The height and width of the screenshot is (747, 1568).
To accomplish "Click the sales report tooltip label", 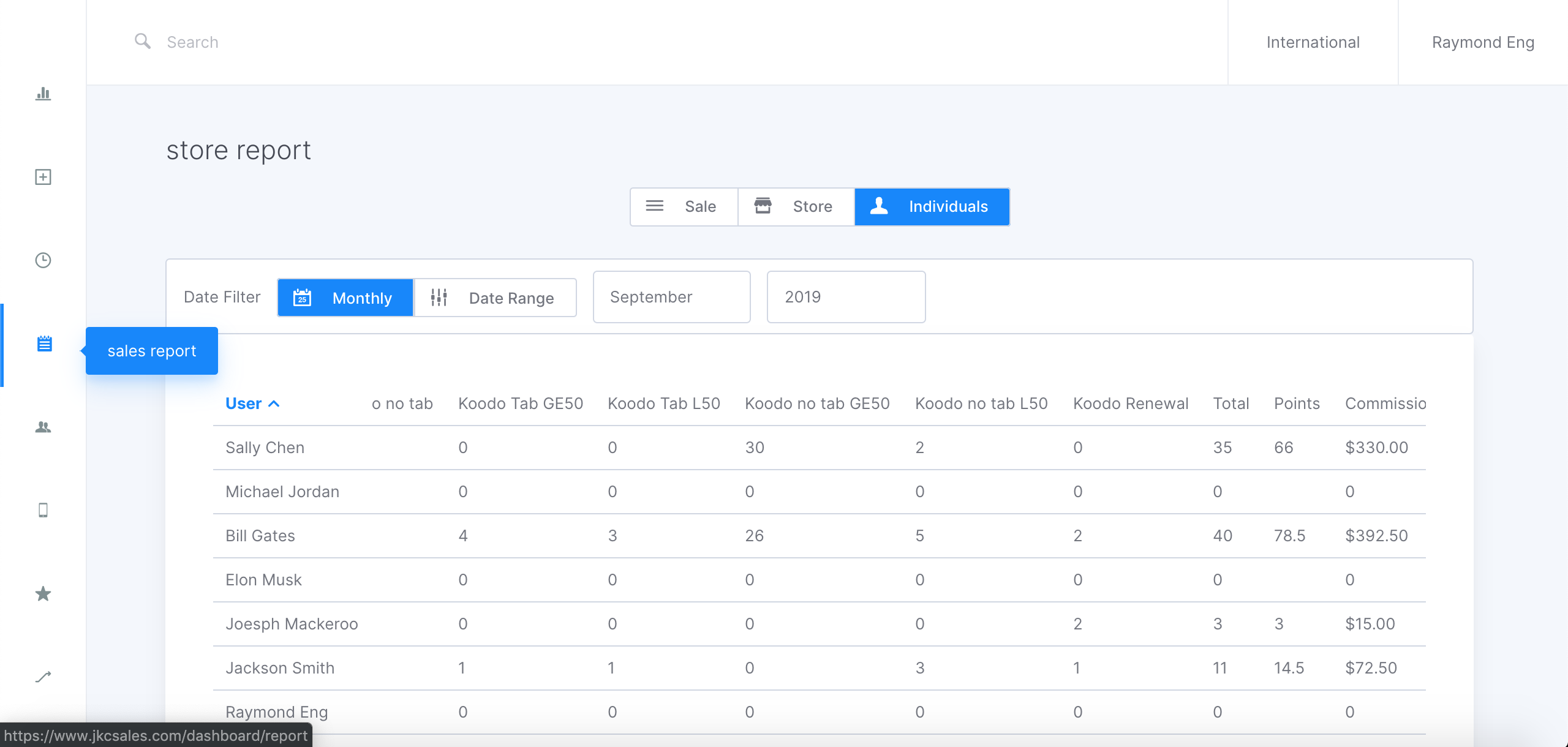I will [x=152, y=351].
